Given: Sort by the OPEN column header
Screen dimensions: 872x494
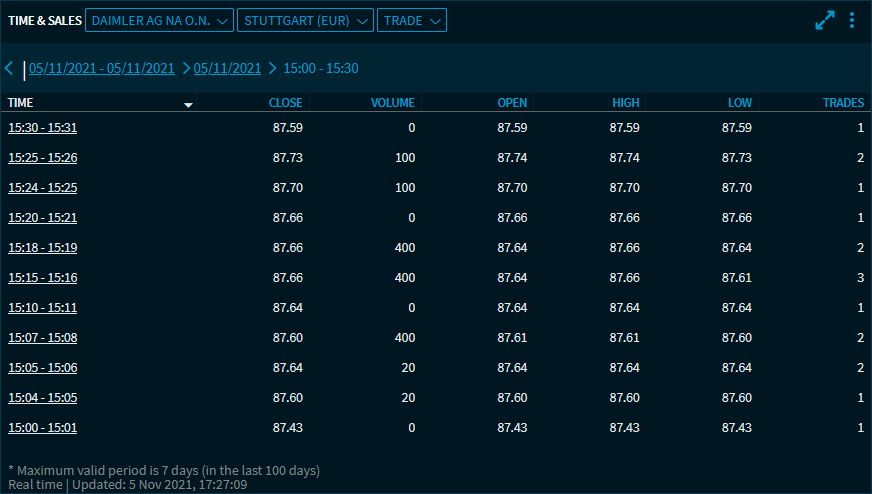Looking at the screenshot, I should [512, 103].
